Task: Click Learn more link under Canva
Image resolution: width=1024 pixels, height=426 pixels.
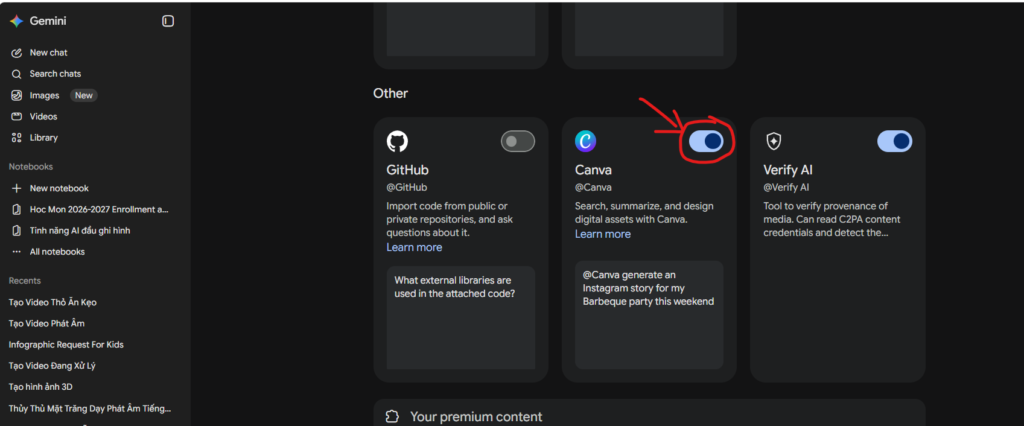Action: (603, 234)
